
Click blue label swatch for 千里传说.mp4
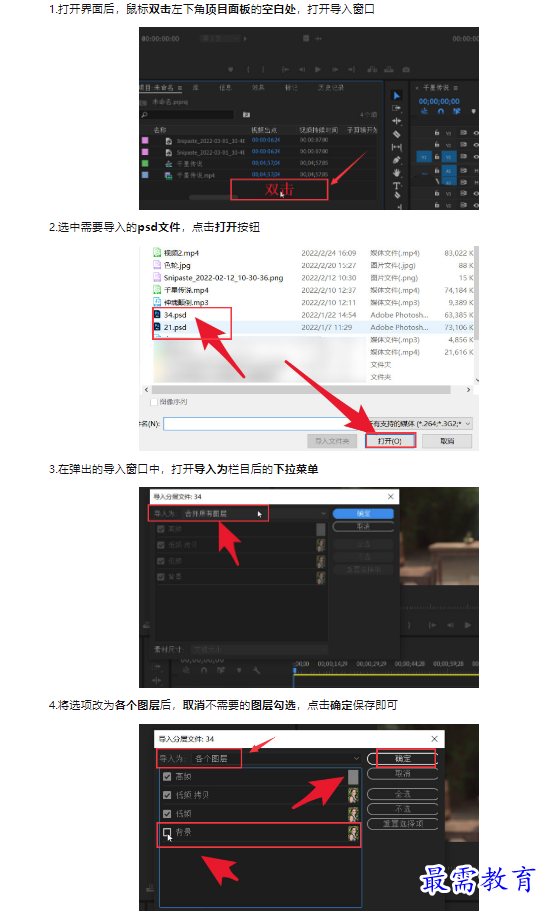point(145,175)
